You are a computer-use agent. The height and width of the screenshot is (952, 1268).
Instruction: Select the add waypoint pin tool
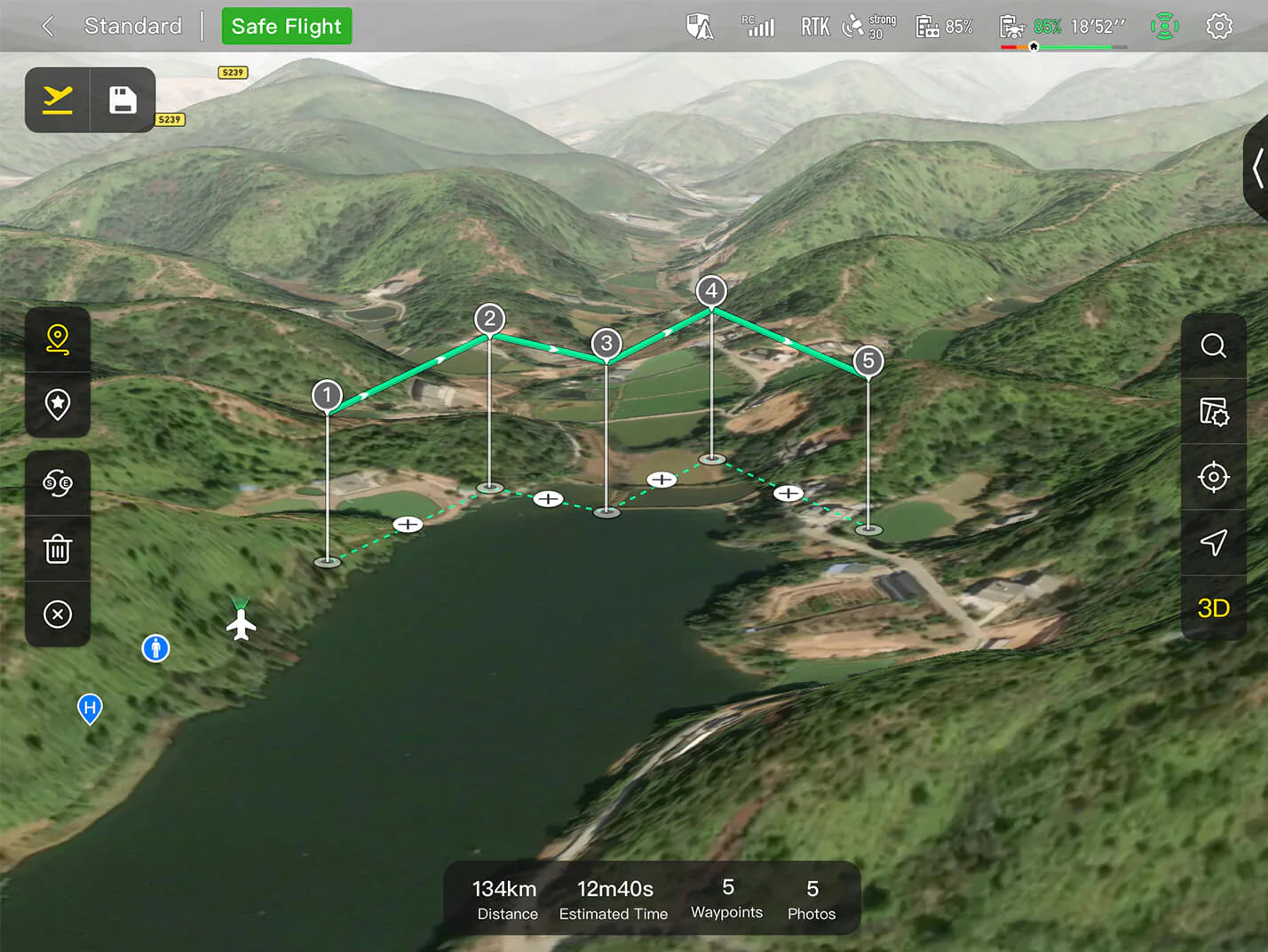tap(58, 339)
